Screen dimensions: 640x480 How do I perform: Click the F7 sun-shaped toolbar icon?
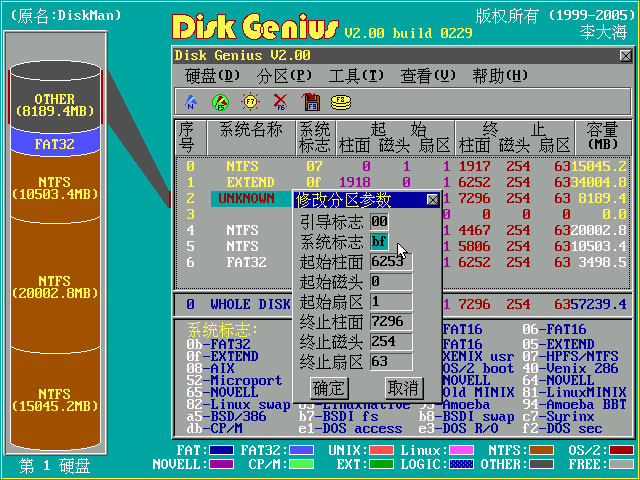(250, 102)
